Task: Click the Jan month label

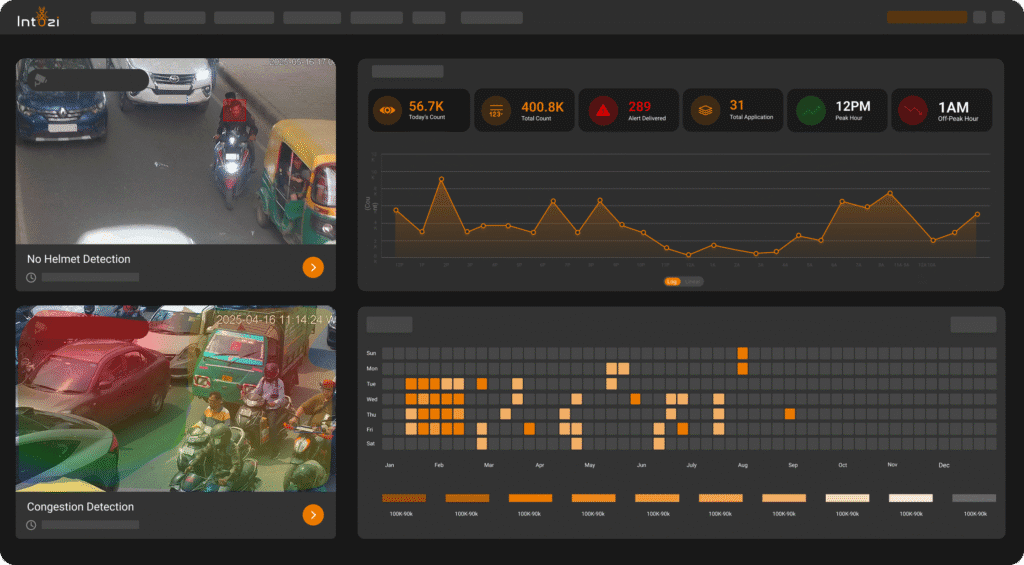Action: [389, 465]
